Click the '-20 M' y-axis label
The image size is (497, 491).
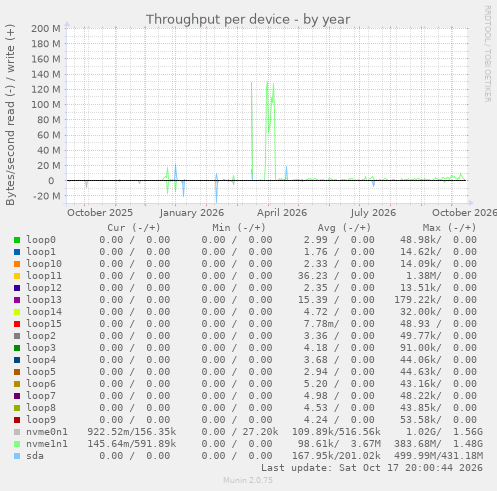tap(47, 196)
